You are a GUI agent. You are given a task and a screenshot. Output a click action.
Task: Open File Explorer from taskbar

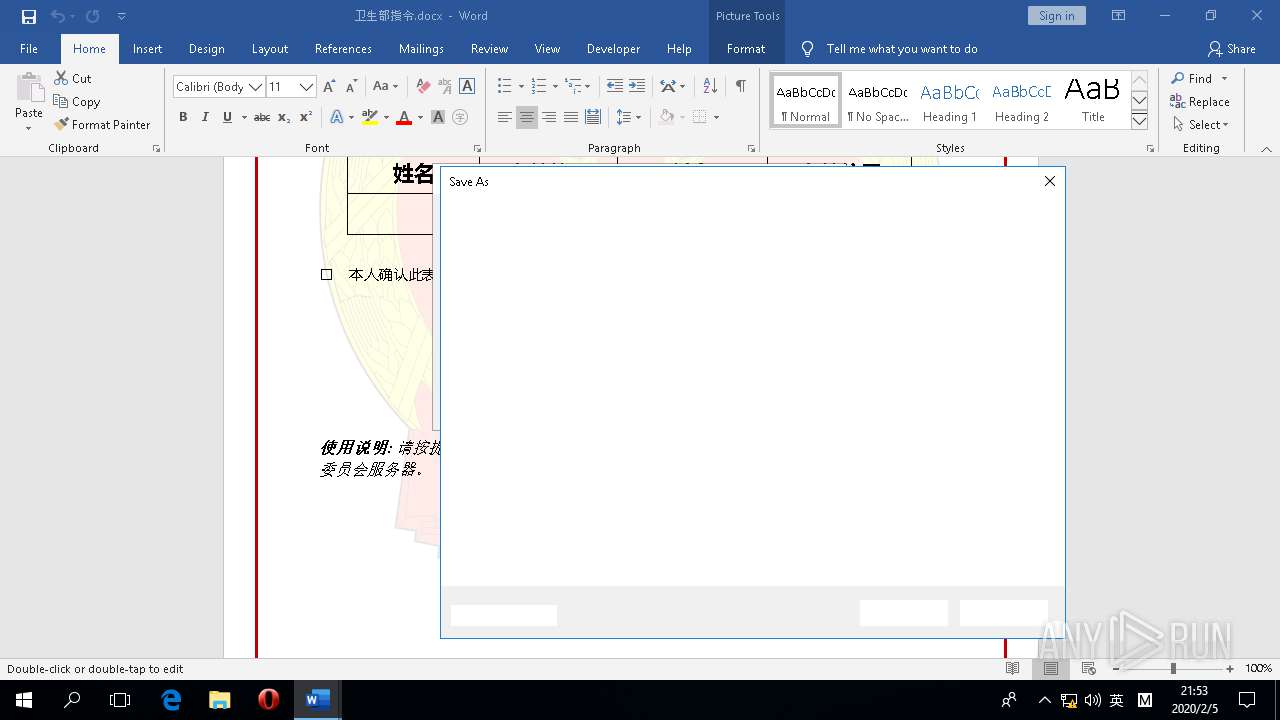pos(220,700)
